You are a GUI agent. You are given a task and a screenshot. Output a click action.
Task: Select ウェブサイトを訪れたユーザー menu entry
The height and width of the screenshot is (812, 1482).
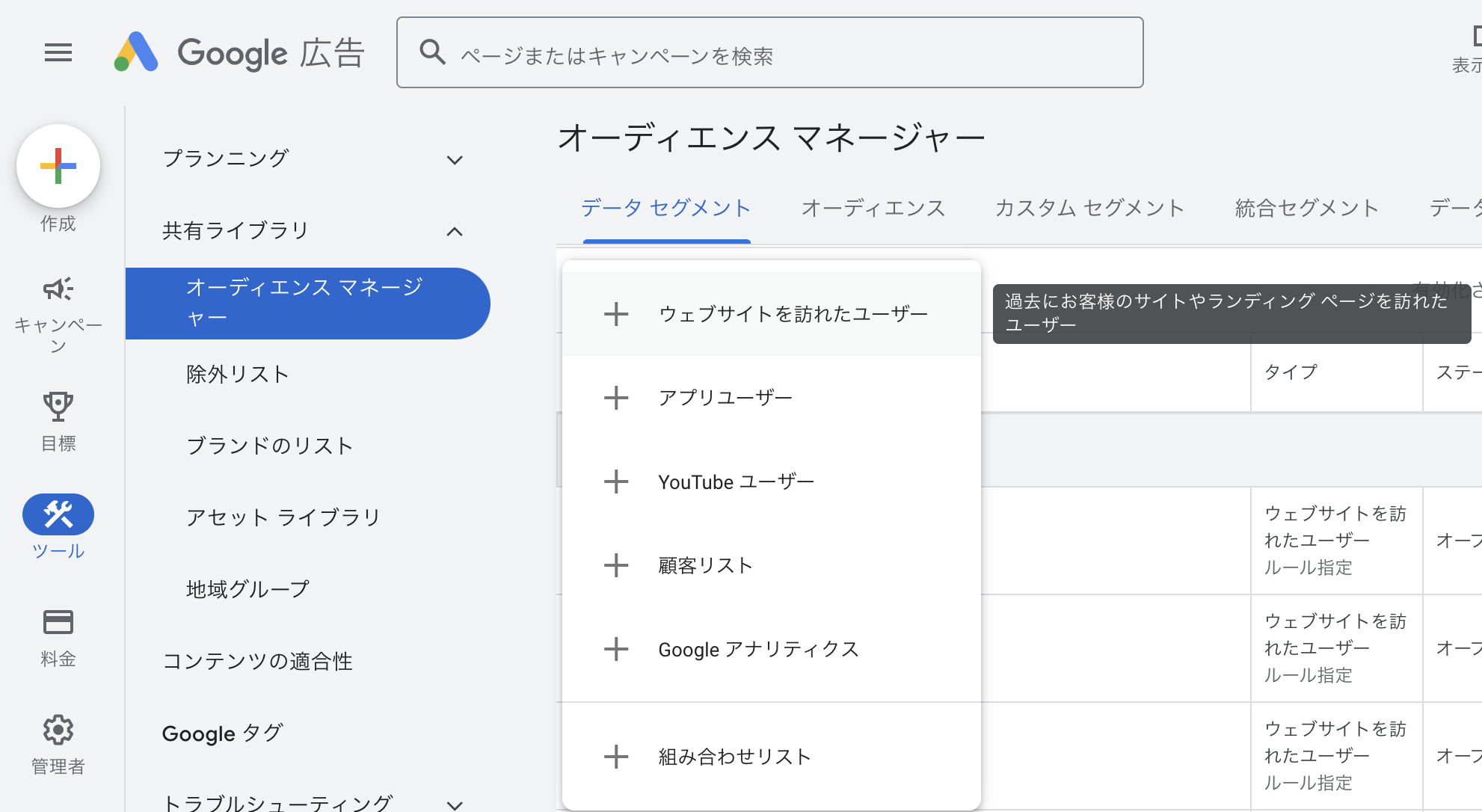point(772,314)
